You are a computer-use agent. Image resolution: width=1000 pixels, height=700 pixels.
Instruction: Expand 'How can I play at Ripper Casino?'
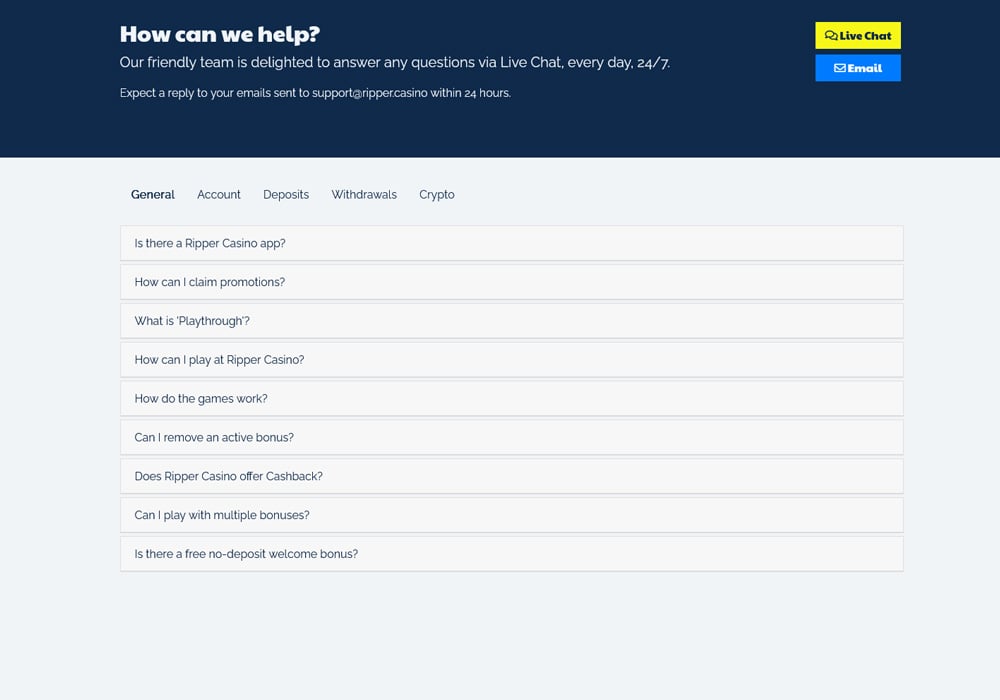511,360
